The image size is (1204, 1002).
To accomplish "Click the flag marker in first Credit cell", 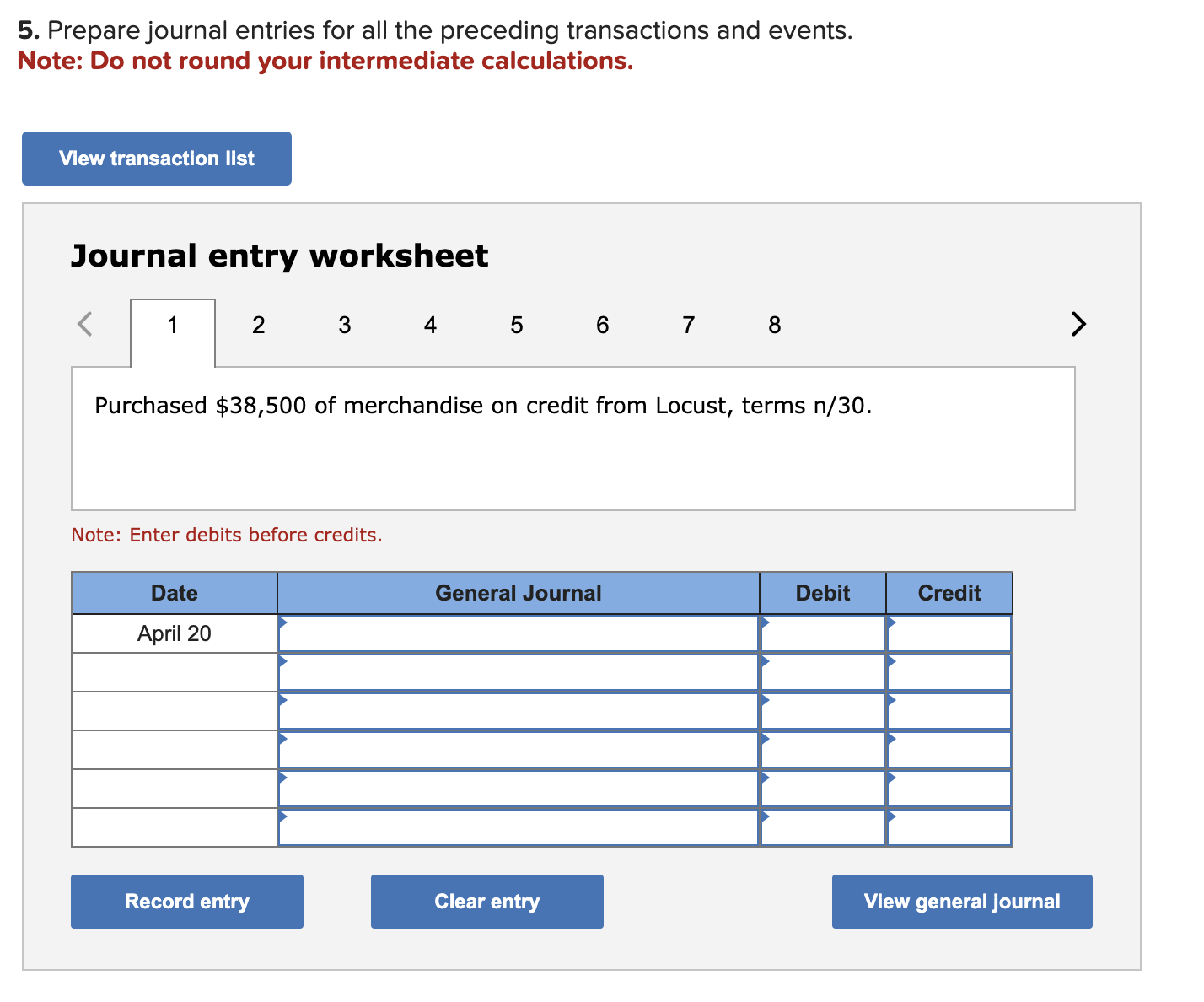I will [890, 622].
